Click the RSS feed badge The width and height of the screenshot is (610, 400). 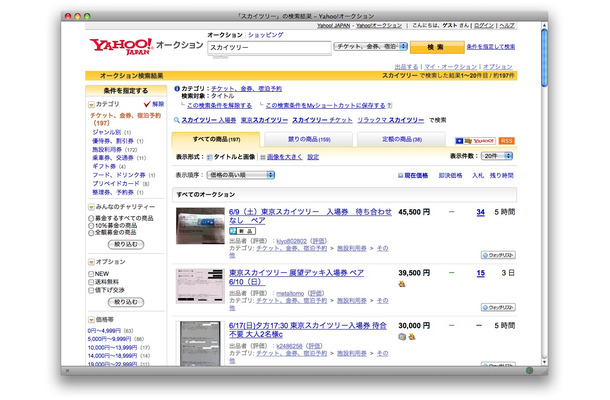pos(507,141)
